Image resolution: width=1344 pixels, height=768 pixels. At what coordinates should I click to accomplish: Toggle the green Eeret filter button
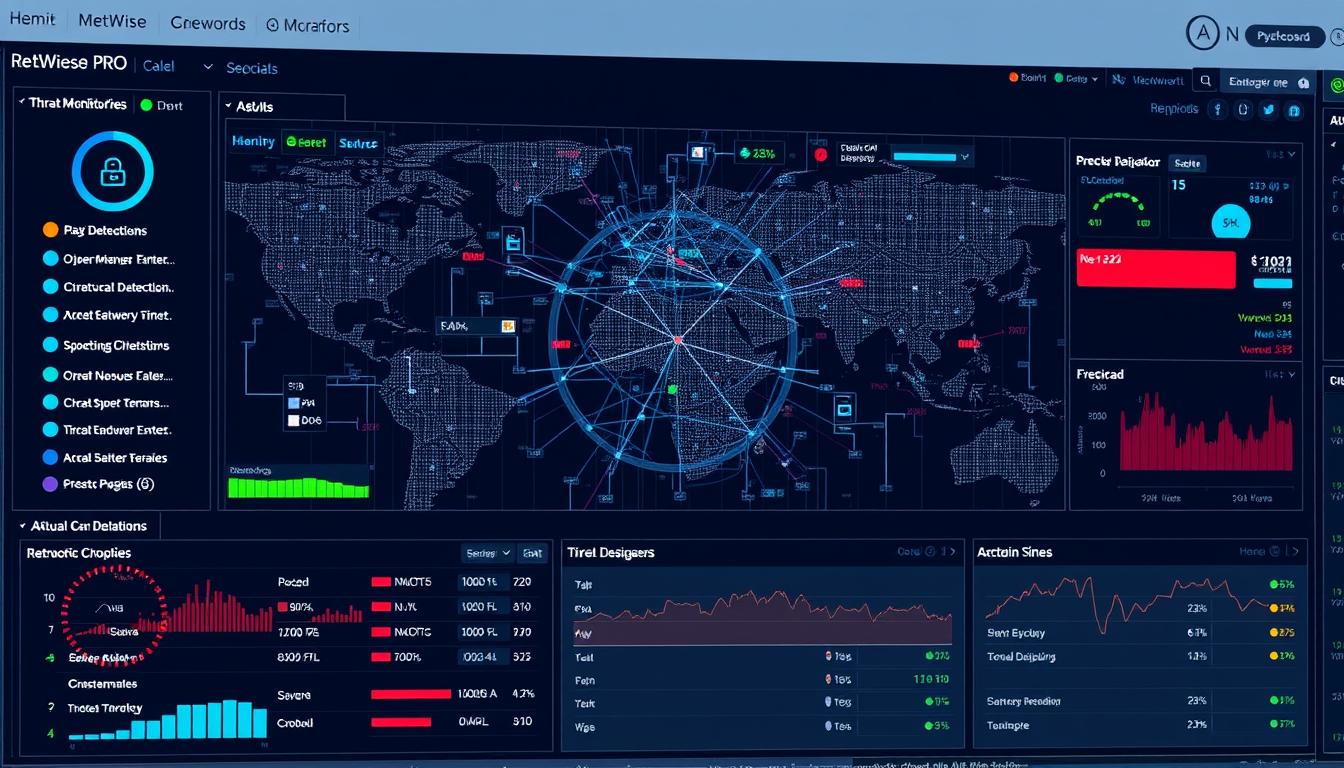pos(306,143)
